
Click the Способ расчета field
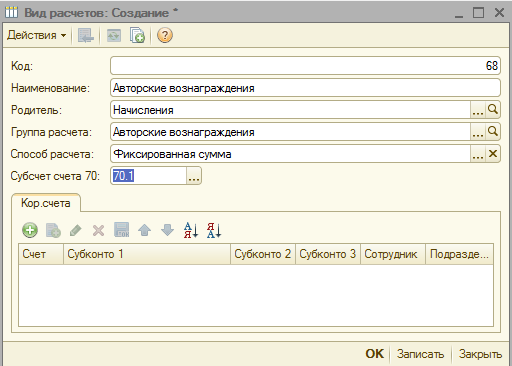[x=290, y=154]
